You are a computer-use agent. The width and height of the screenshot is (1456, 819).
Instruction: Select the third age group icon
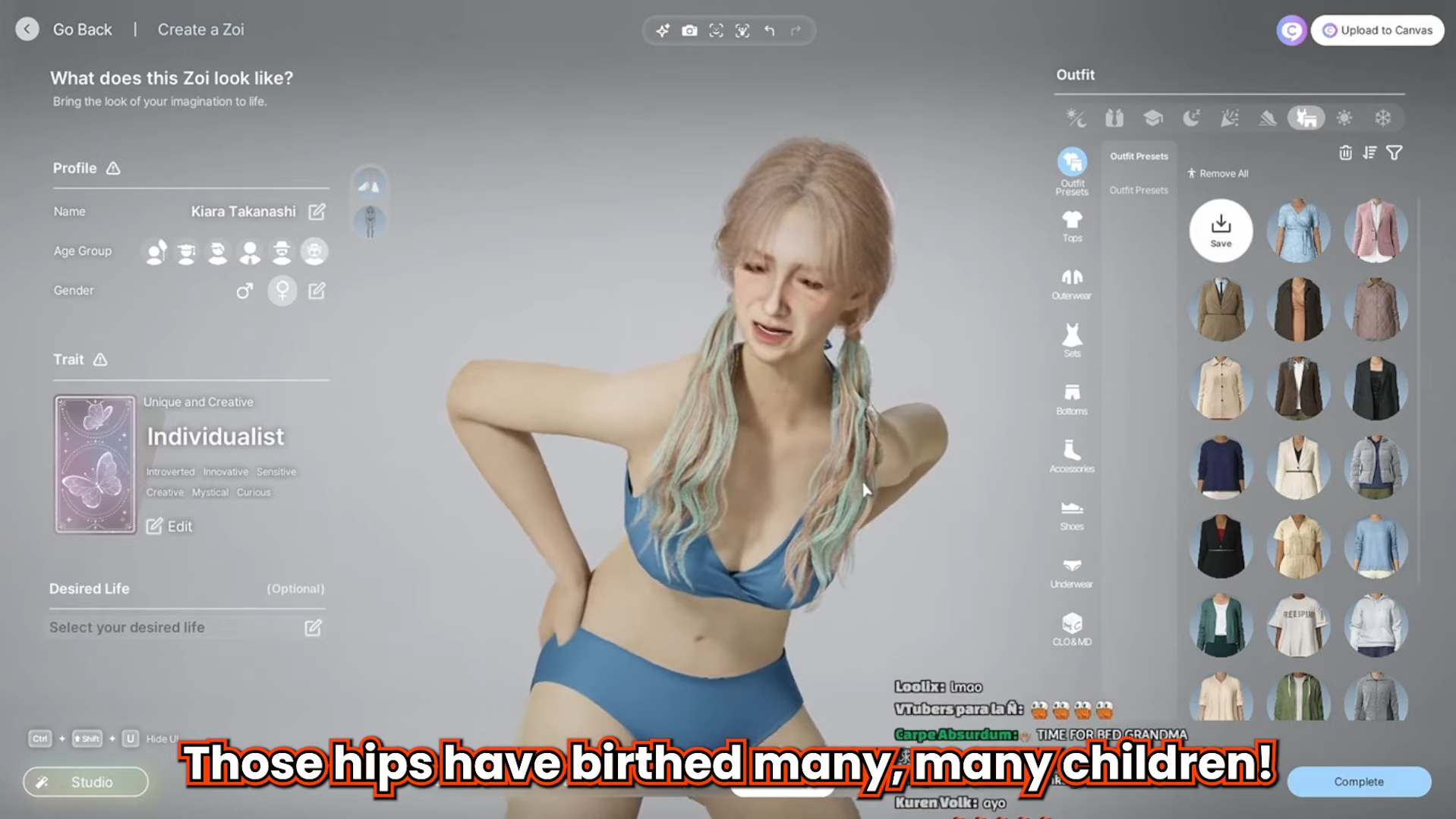(x=218, y=252)
